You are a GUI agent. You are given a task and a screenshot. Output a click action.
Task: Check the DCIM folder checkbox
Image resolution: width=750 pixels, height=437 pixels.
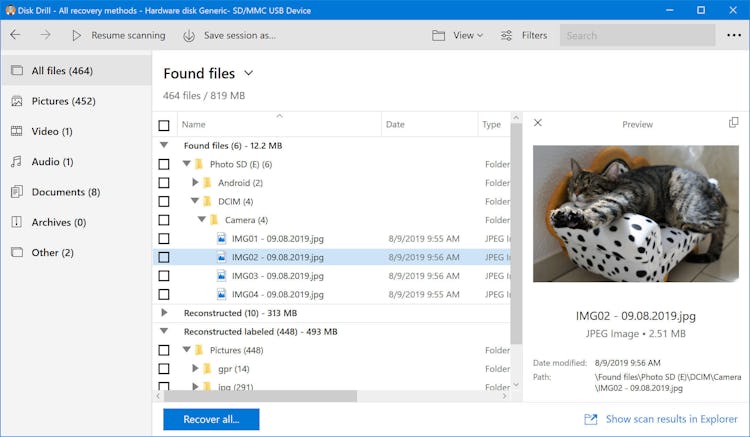pos(164,201)
